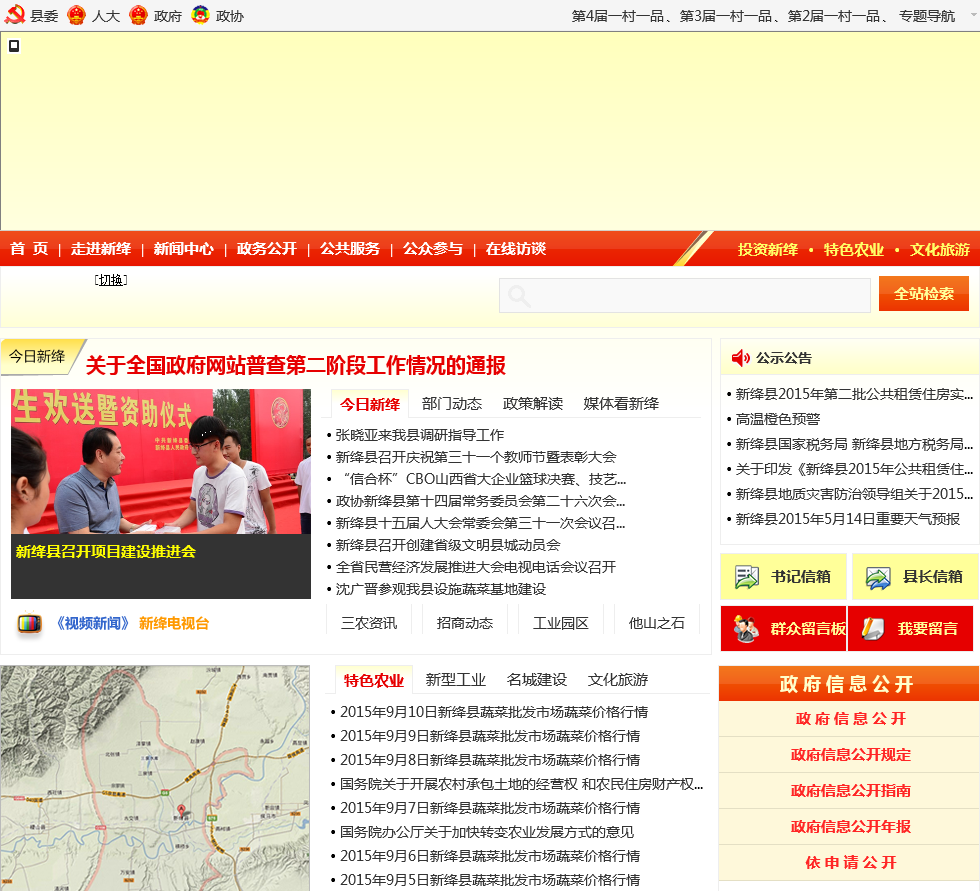Screen dimensions: 980x891
Task: Click the magnifier icon in the search box
Action: coord(519,296)
